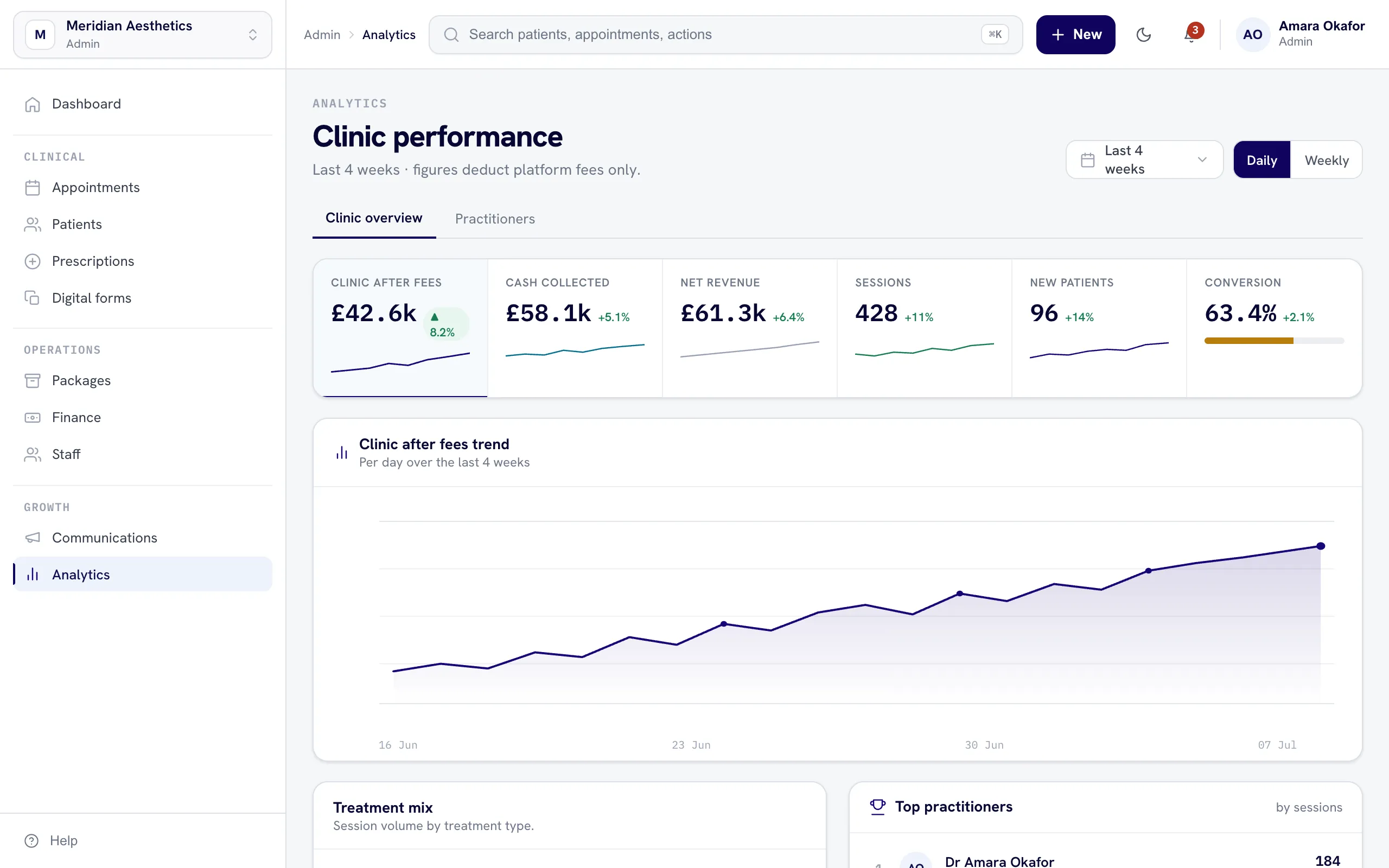This screenshot has height=868, width=1389.
Task: Select the New patients metric card
Action: [1099, 328]
